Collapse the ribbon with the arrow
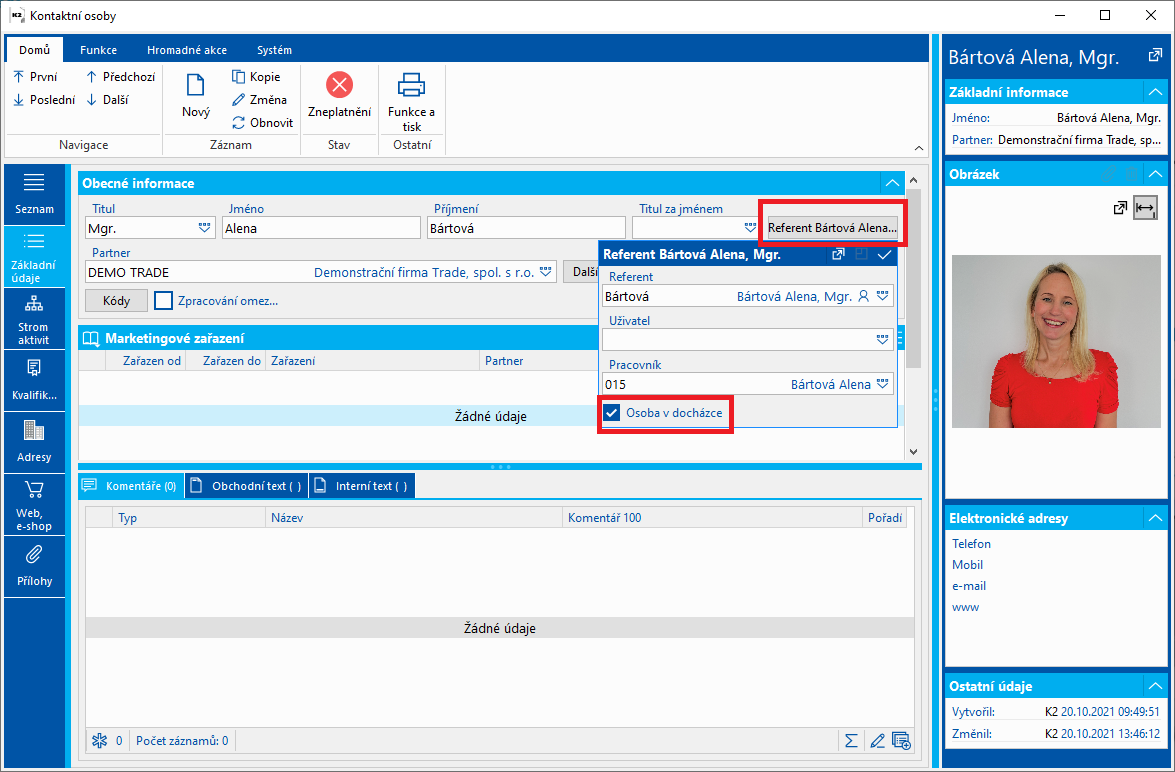The image size is (1175, 772). pos(919,148)
